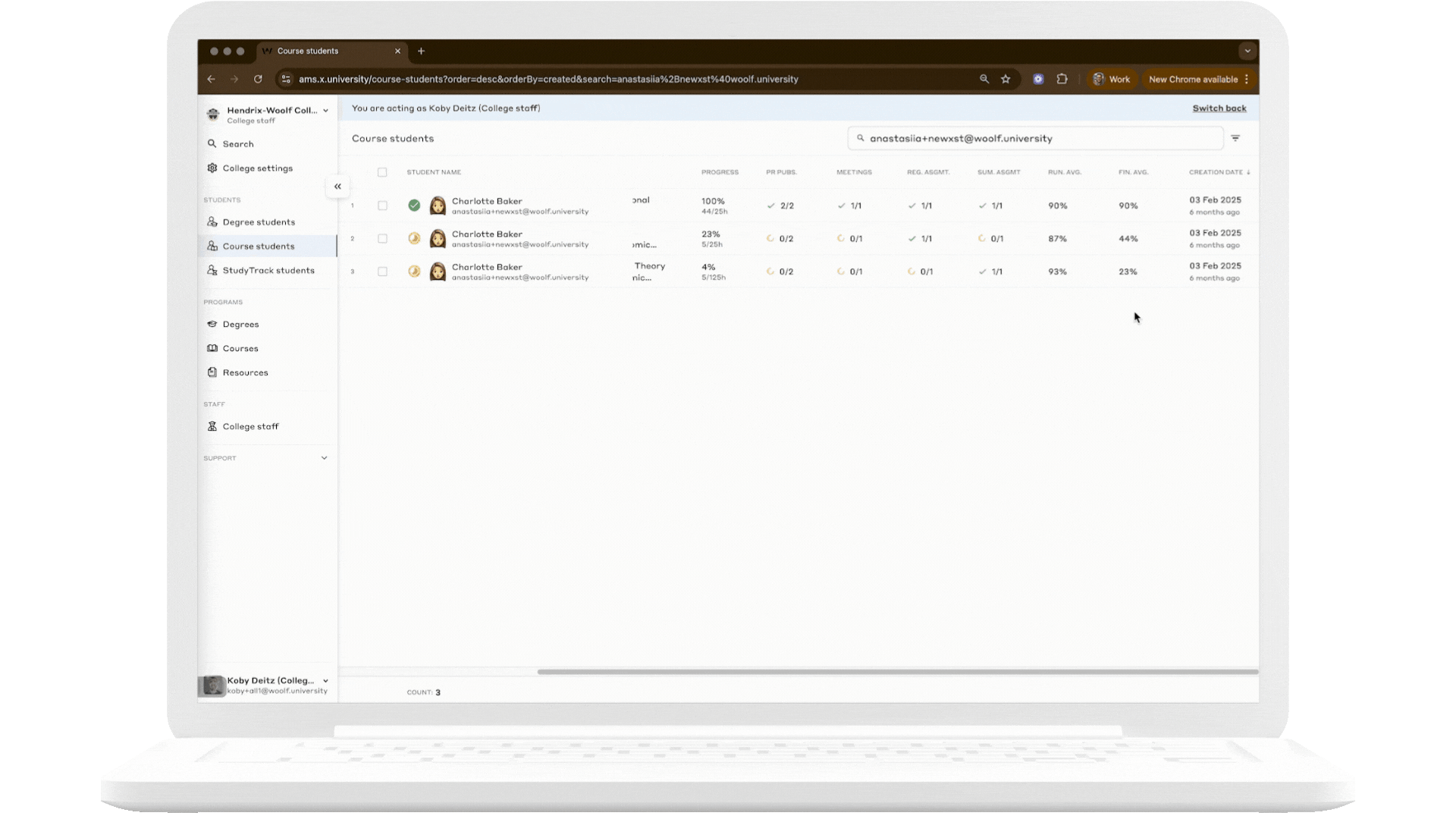
Task: Open StudyTrack students page
Action: click(x=268, y=271)
